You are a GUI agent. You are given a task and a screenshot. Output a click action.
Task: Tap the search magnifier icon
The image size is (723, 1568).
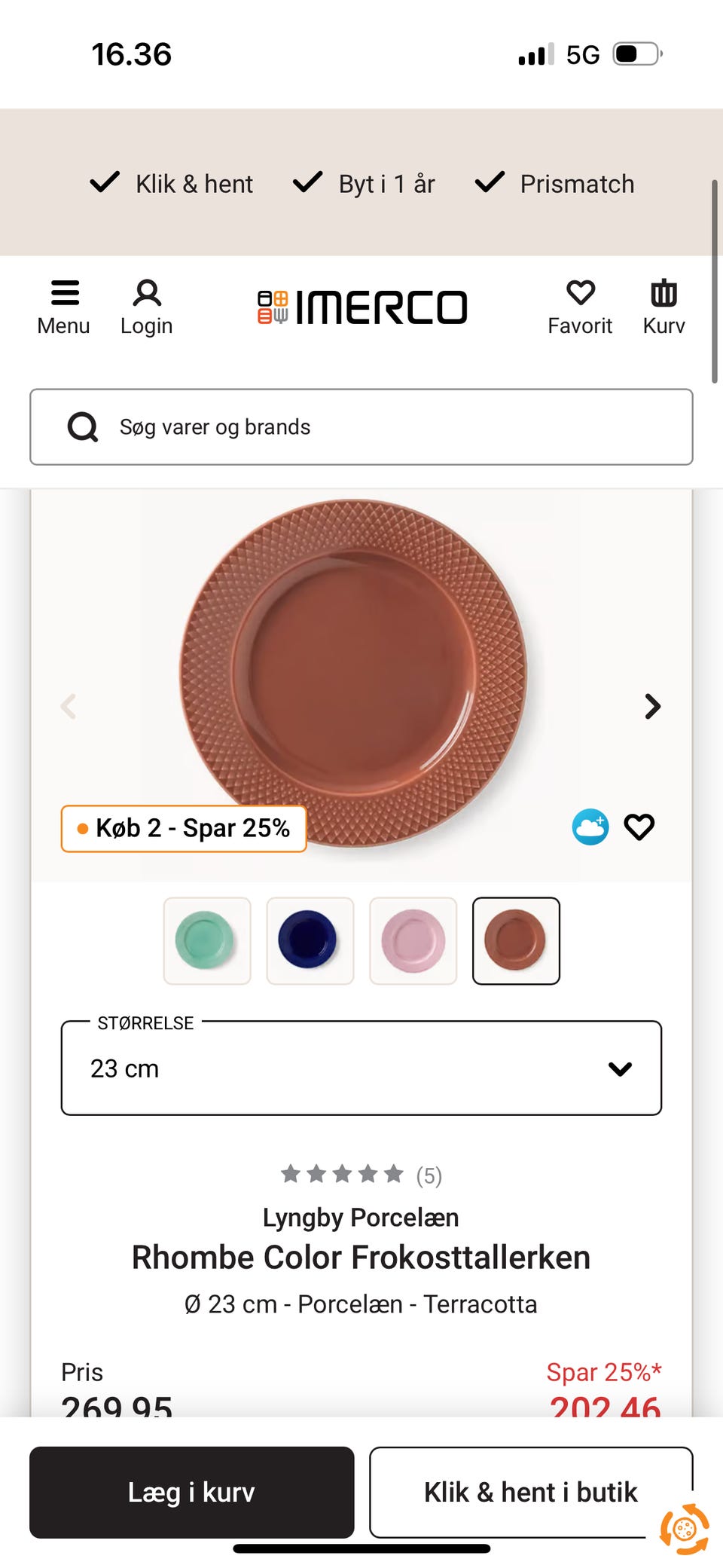(x=83, y=427)
